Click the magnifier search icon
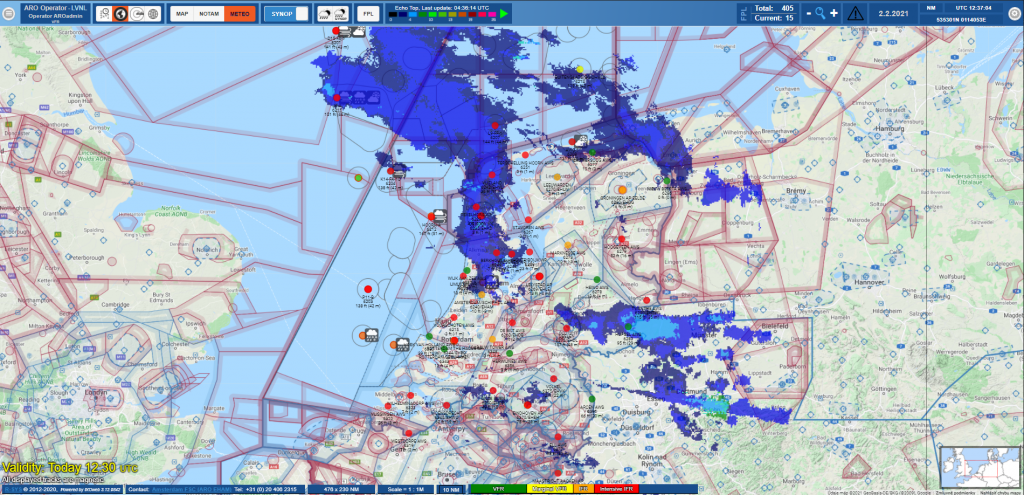Image resolution: width=1024 pixels, height=495 pixels. [x=821, y=14]
